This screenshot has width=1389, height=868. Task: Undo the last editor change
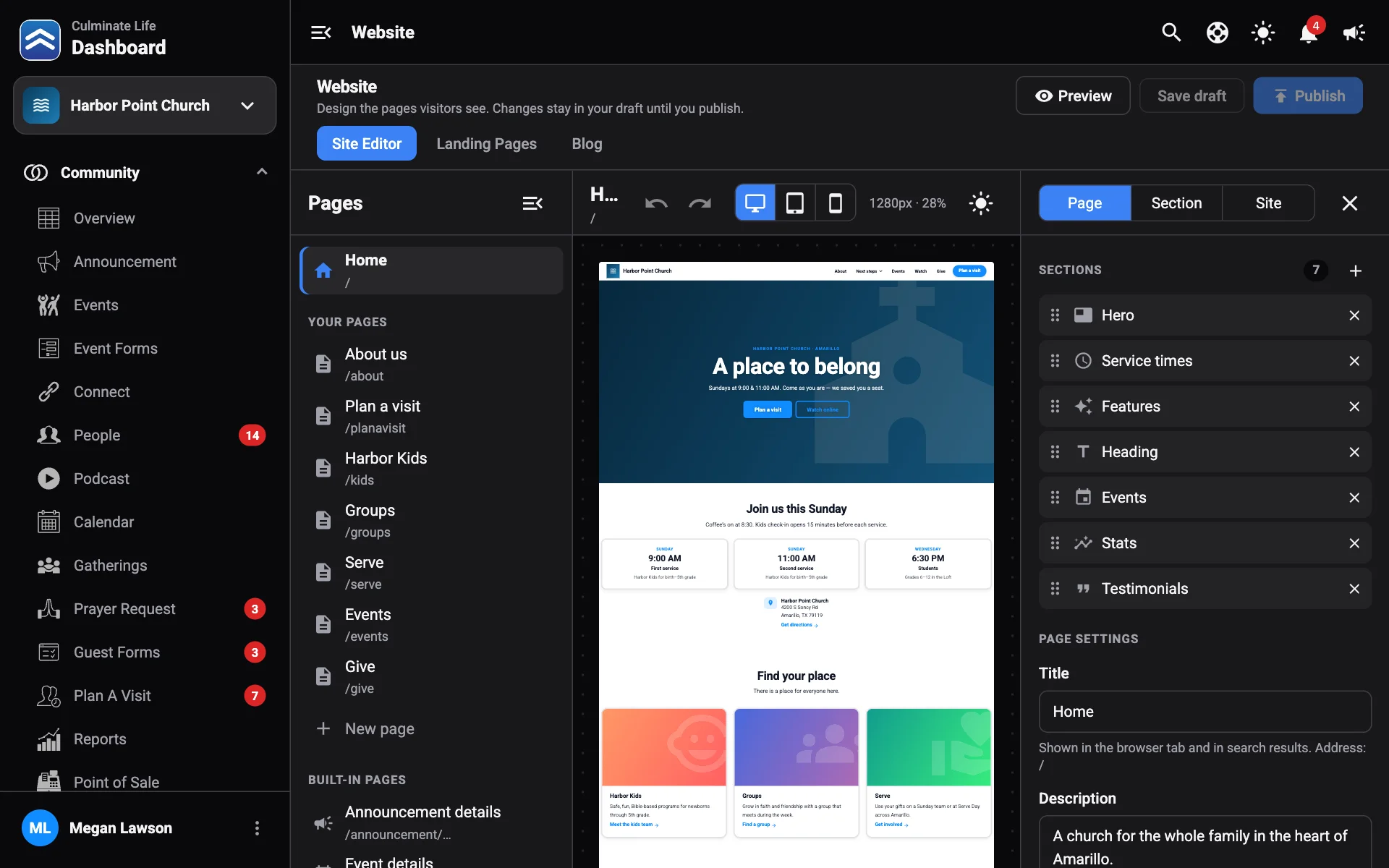(656, 203)
